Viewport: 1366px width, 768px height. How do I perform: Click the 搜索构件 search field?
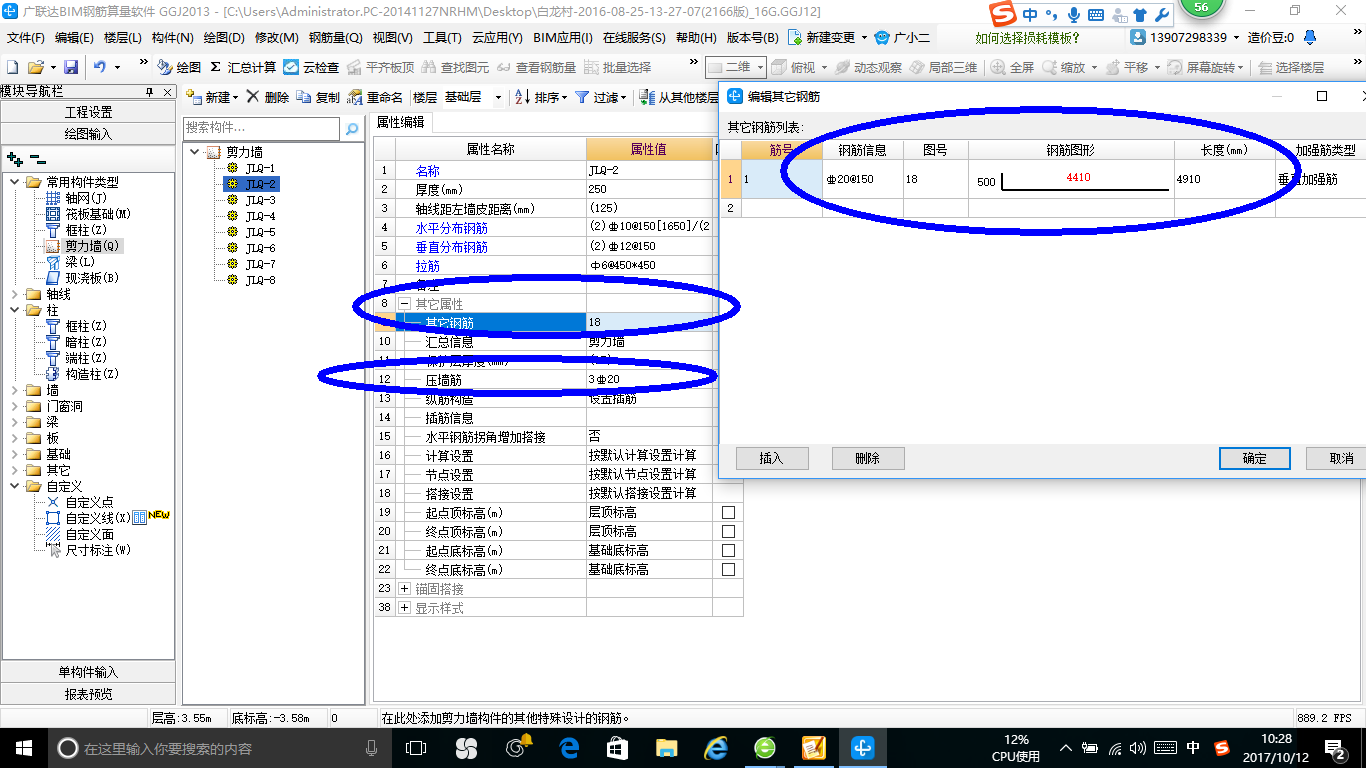point(262,129)
